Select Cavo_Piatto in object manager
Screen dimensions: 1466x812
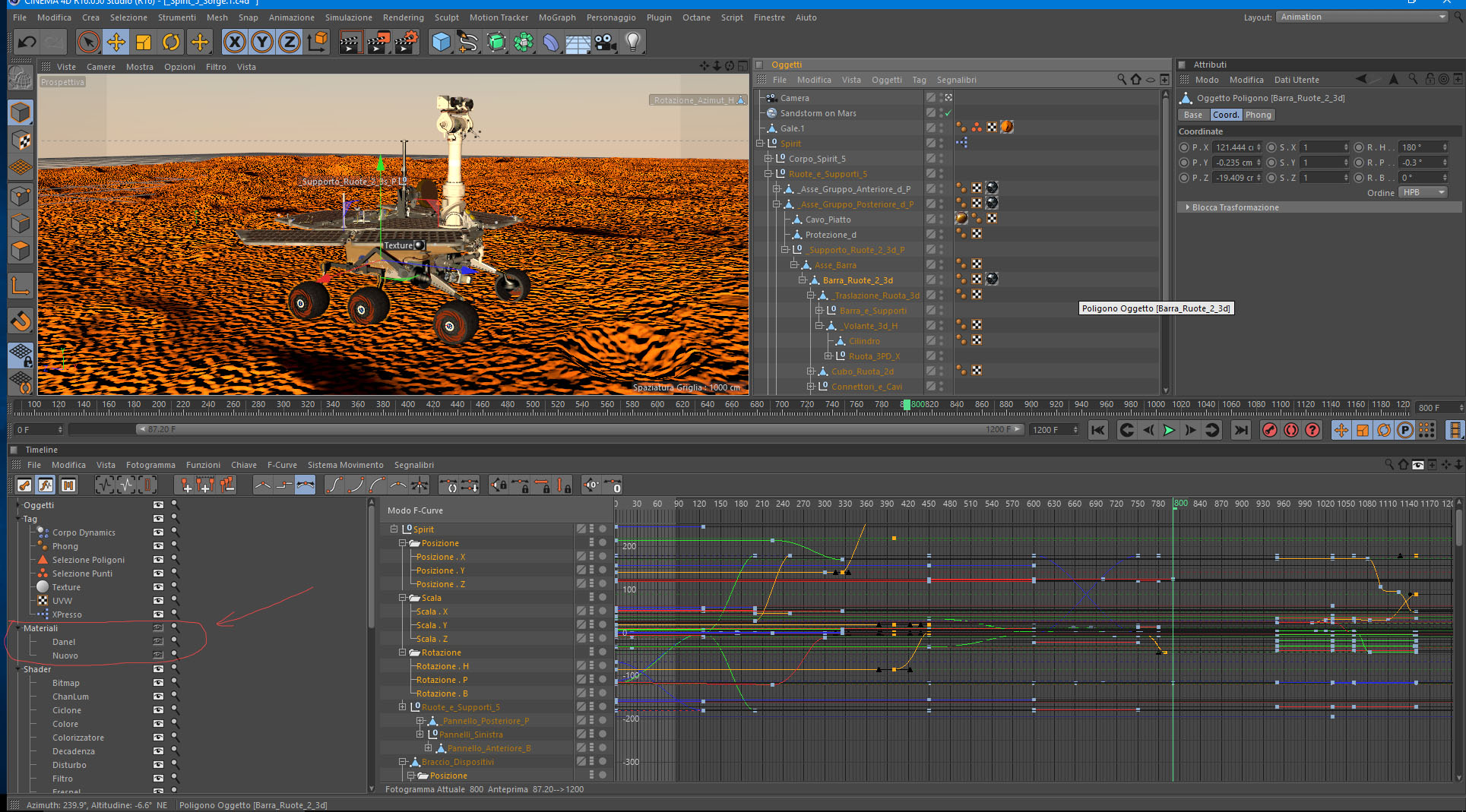click(x=828, y=220)
